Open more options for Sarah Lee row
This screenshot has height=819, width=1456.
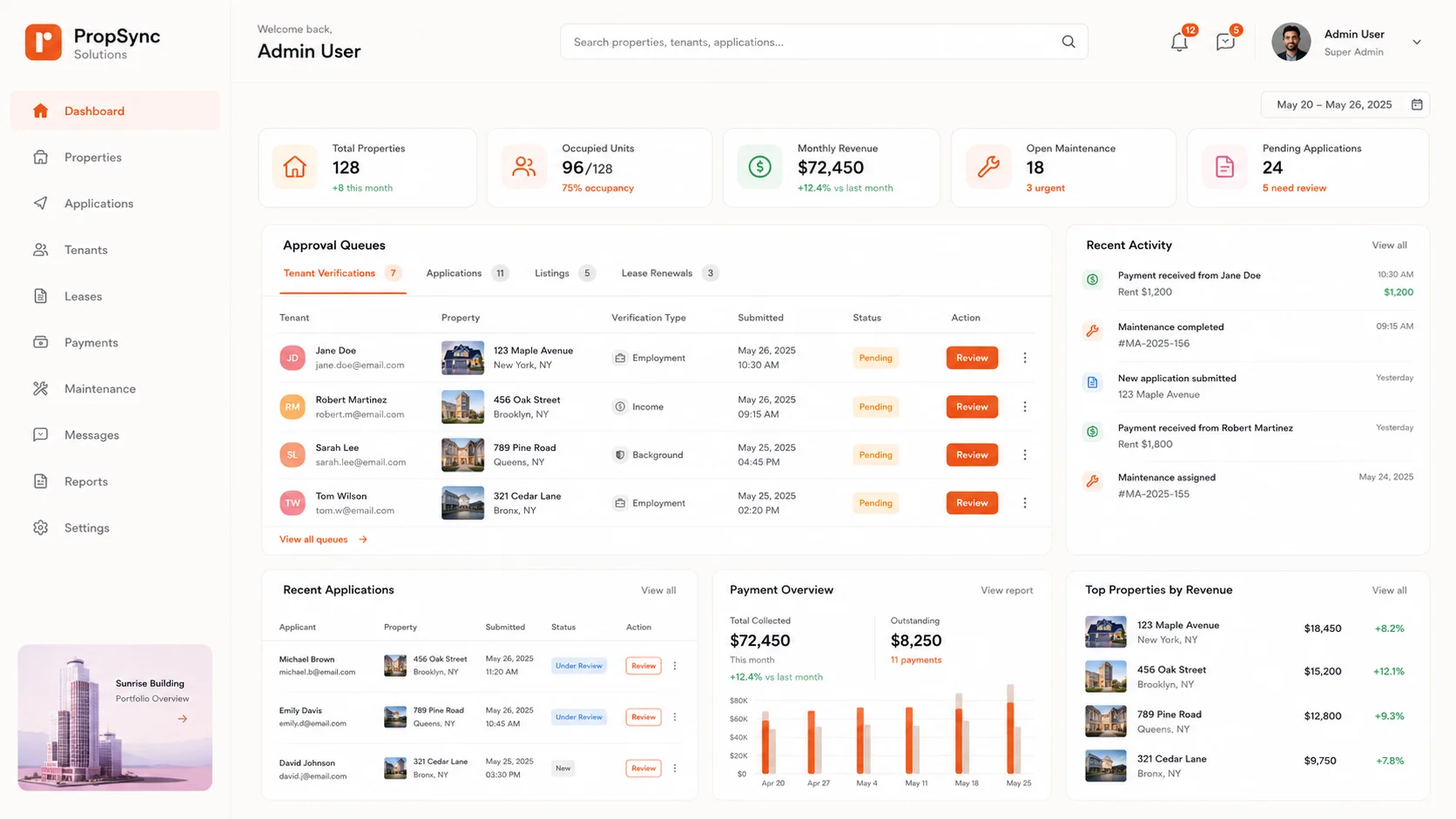click(1025, 454)
